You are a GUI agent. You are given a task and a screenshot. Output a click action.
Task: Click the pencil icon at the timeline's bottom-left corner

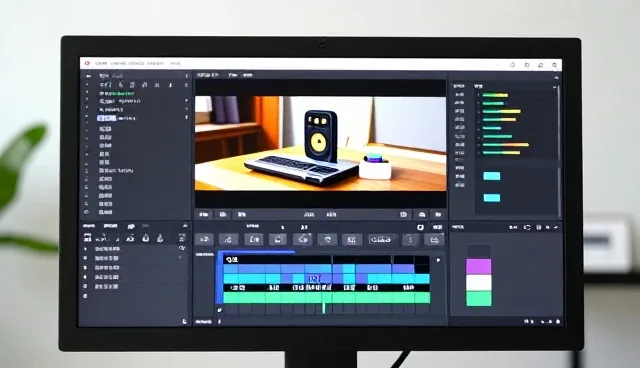coord(220,310)
